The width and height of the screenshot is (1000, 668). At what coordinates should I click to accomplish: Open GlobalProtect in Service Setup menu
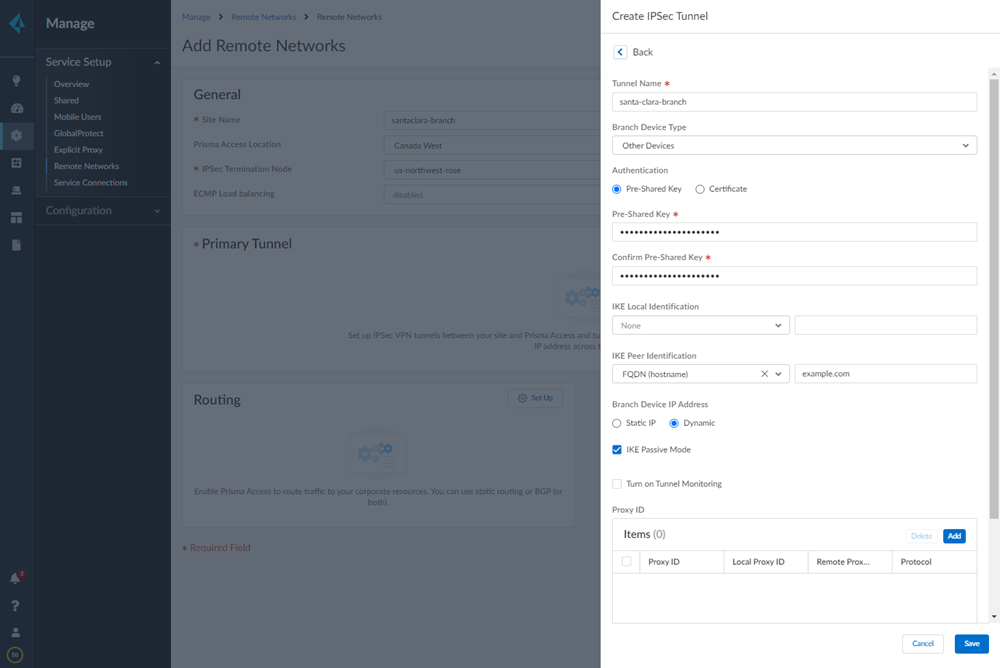79,133
